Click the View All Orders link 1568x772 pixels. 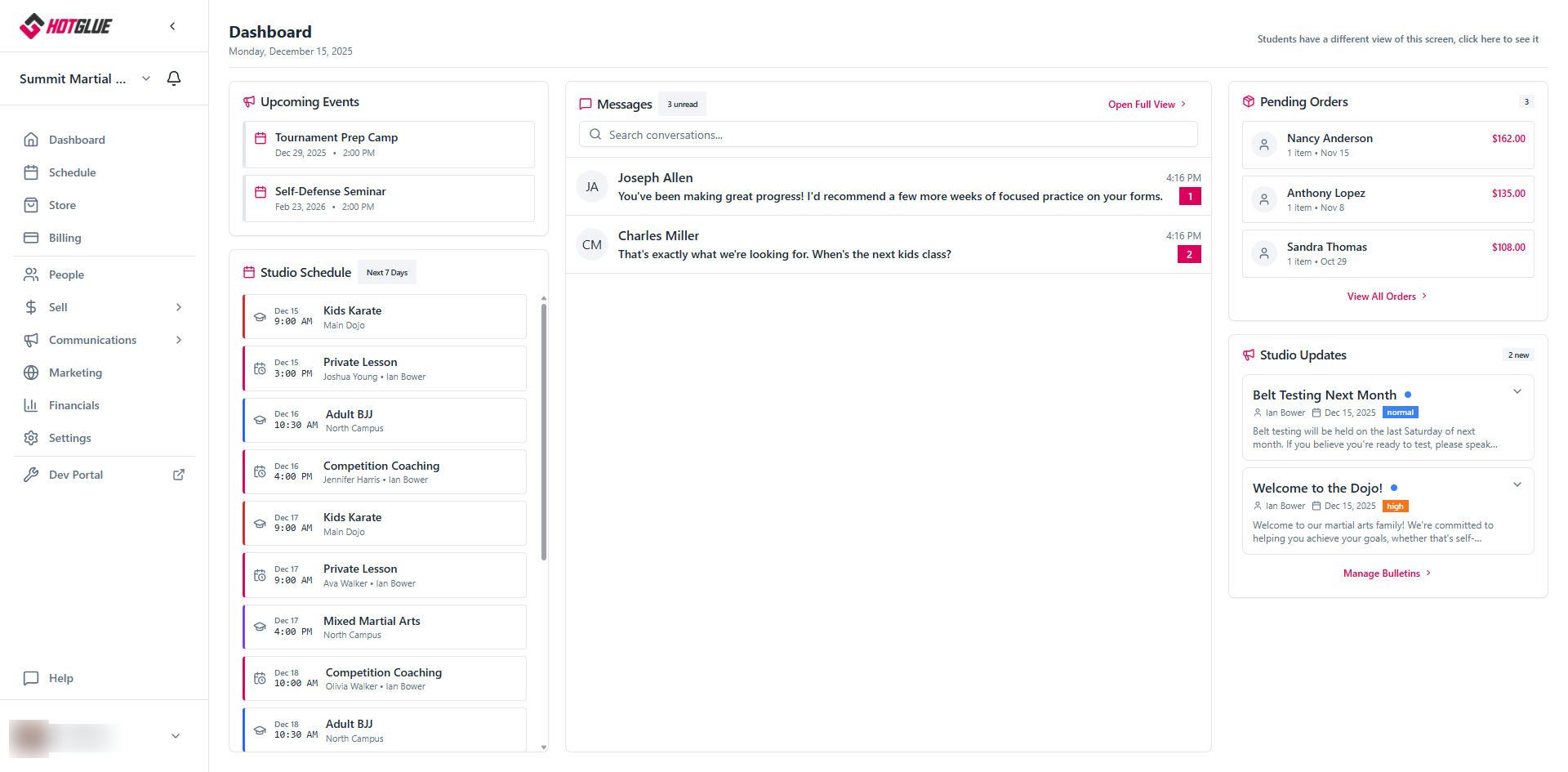click(1386, 296)
